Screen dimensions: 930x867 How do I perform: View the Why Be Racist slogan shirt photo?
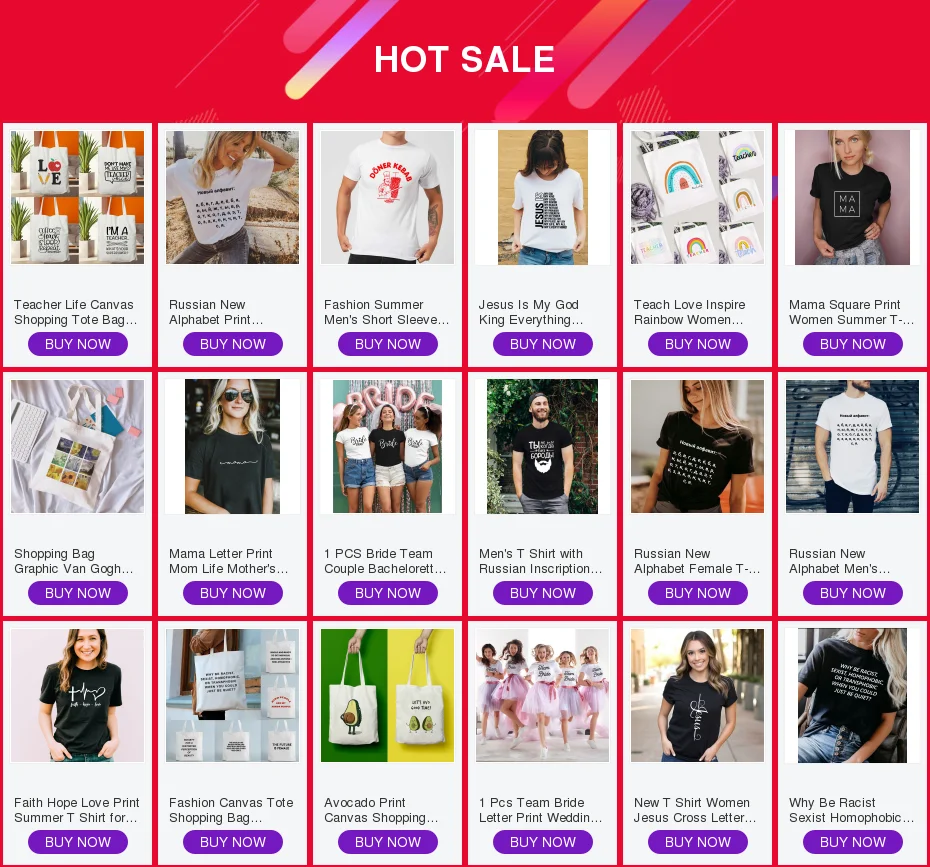point(852,696)
